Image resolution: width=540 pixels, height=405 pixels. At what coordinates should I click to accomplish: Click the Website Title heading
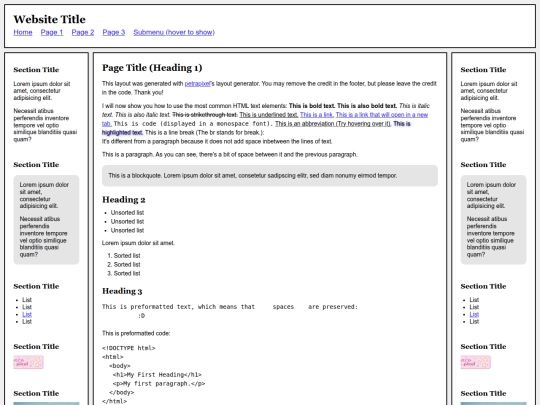point(50,19)
